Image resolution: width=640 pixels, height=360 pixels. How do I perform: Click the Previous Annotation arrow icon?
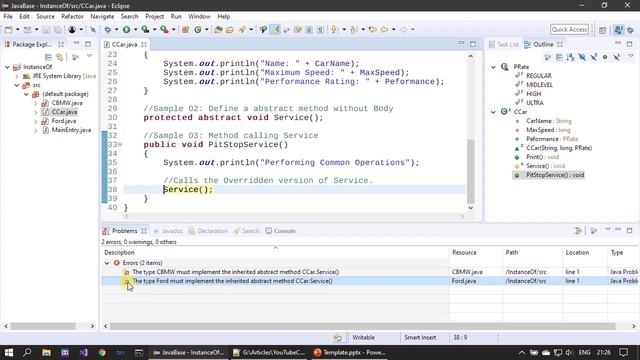(x=353, y=30)
